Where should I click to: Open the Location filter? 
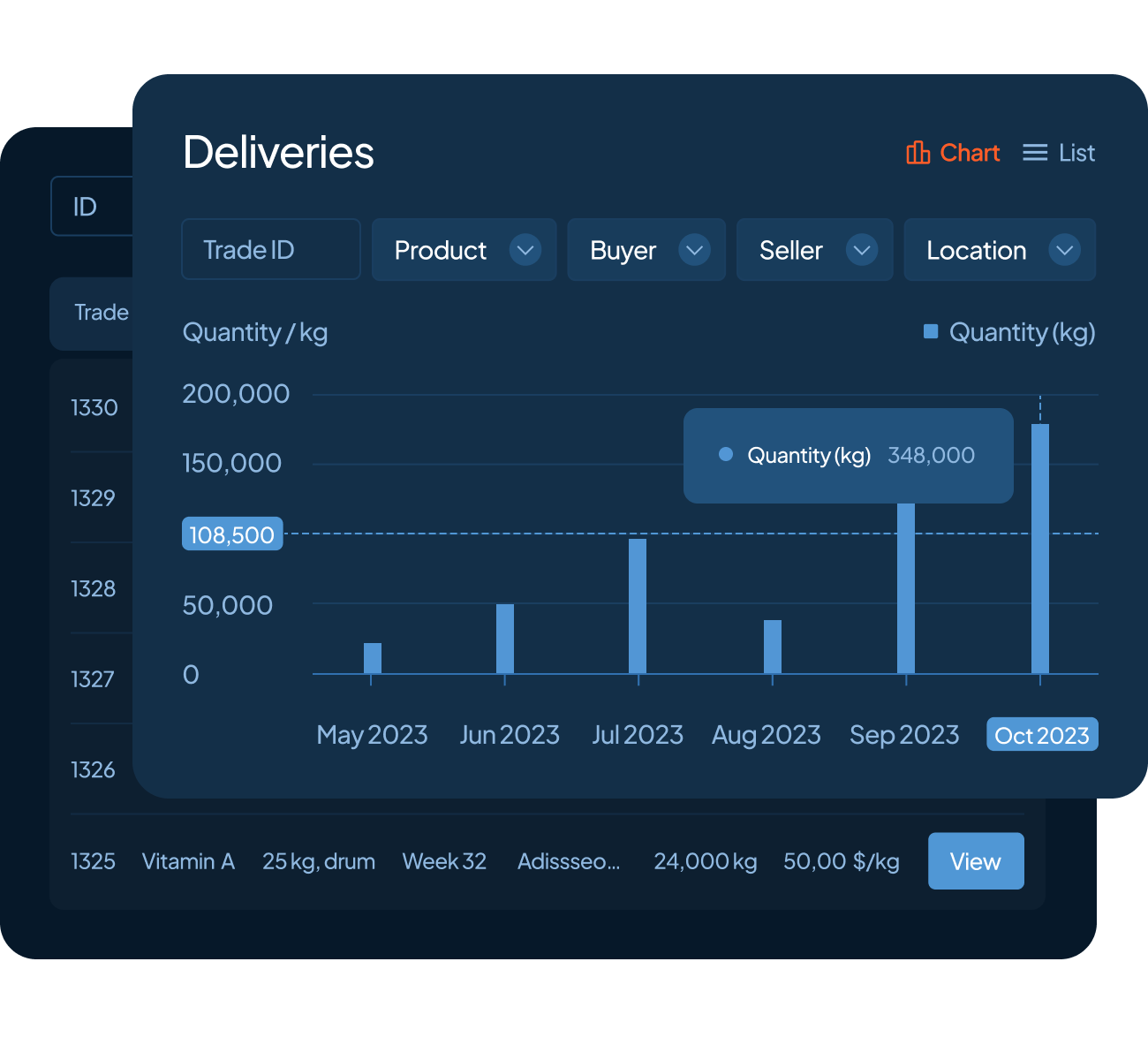pyautogui.click(x=999, y=250)
